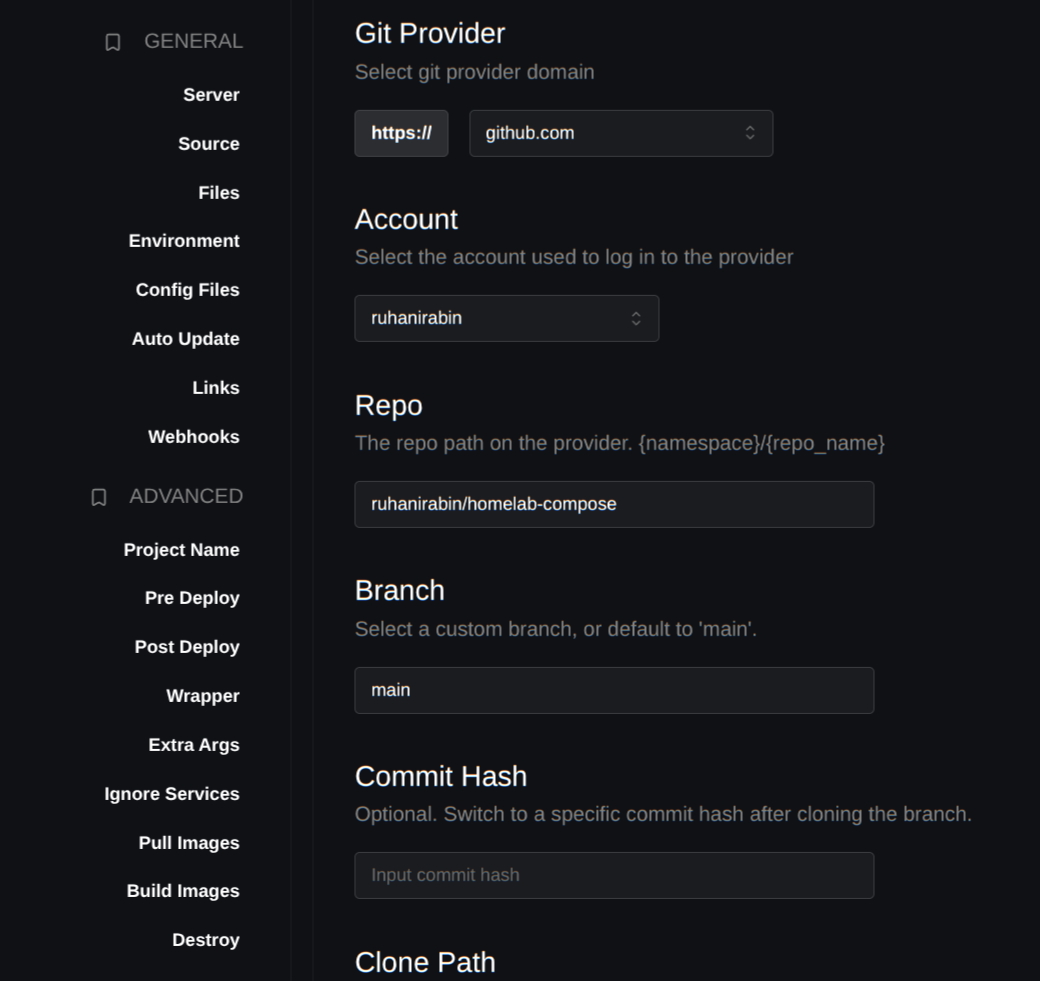
Task: Open the Ignore Services section
Action: point(172,794)
